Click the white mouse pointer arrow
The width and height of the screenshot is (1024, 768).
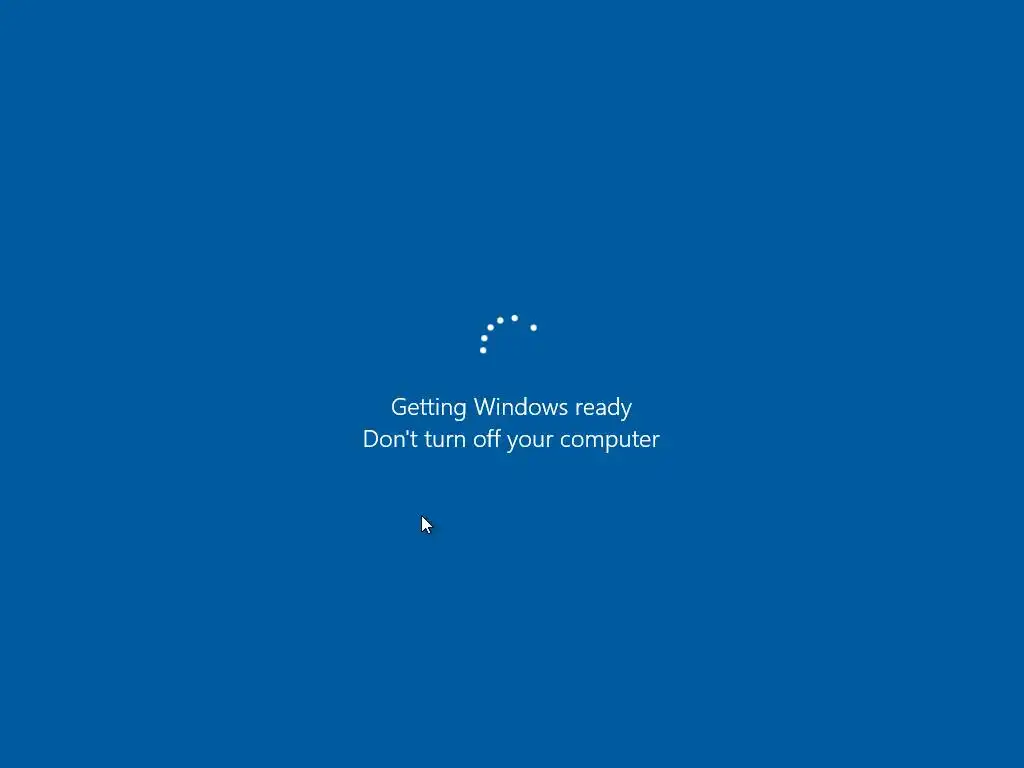(426, 525)
